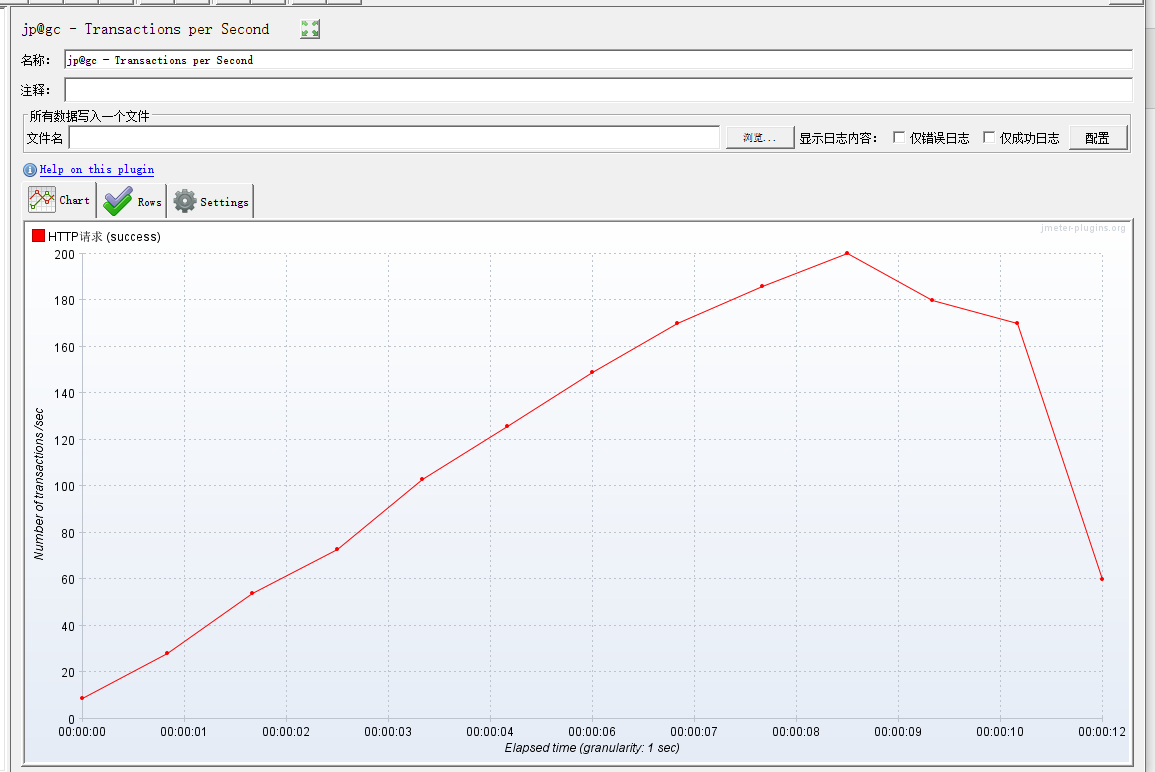Select the peak data point at 200
Screen dimensions: 1155x772
(x=847, y=253)
